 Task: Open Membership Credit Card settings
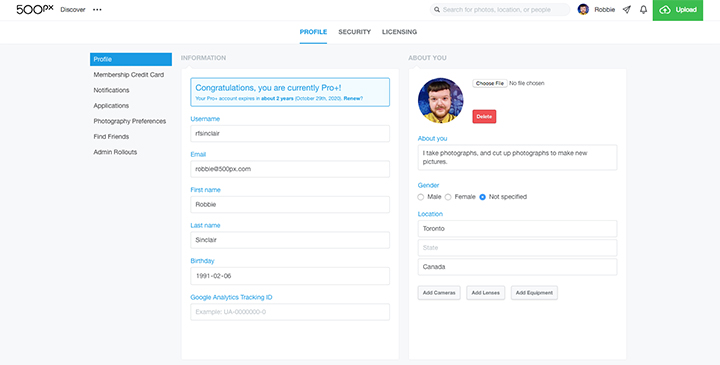pyautogui.click(x=129, y=75)
